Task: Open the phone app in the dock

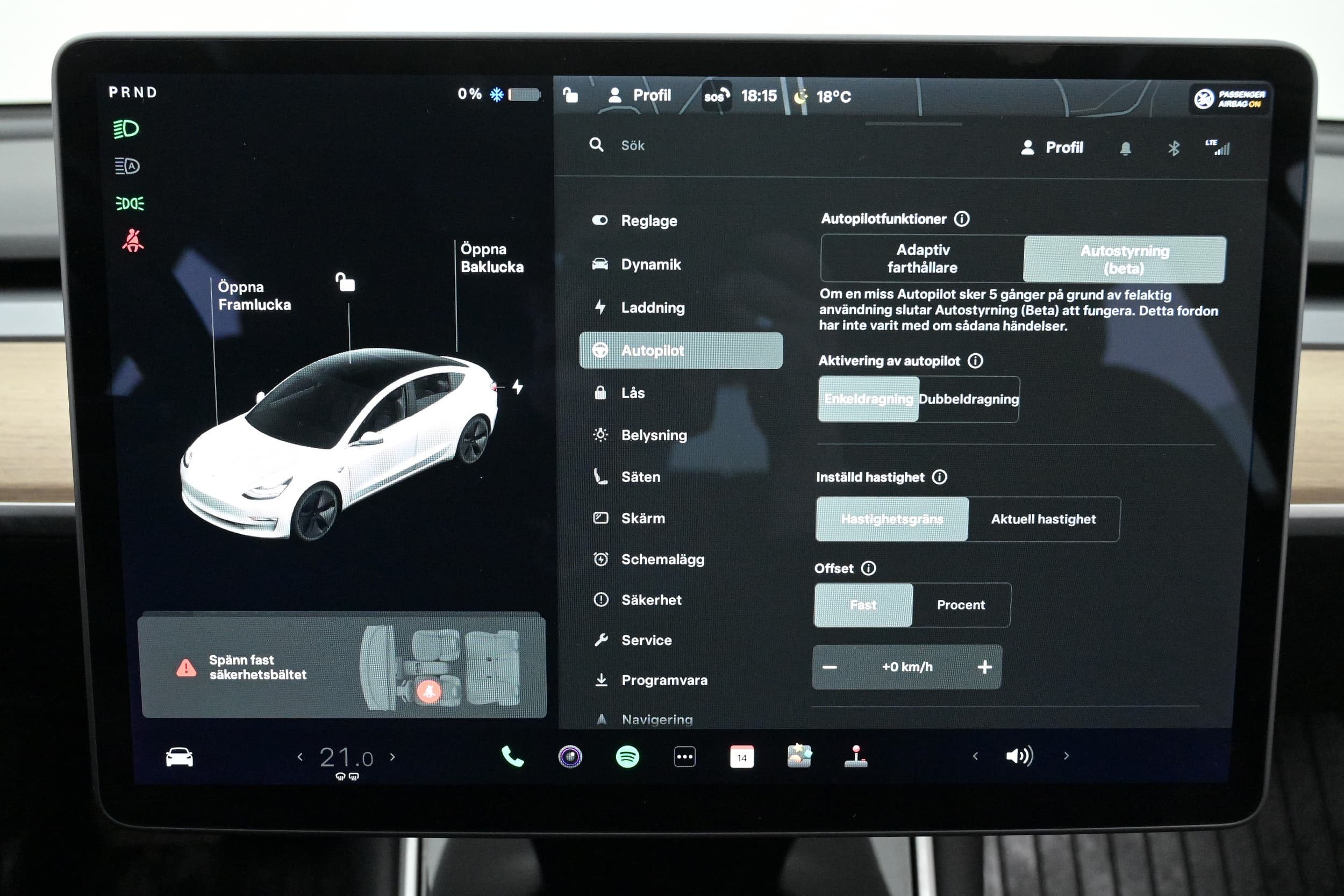Action: point(512,757)
